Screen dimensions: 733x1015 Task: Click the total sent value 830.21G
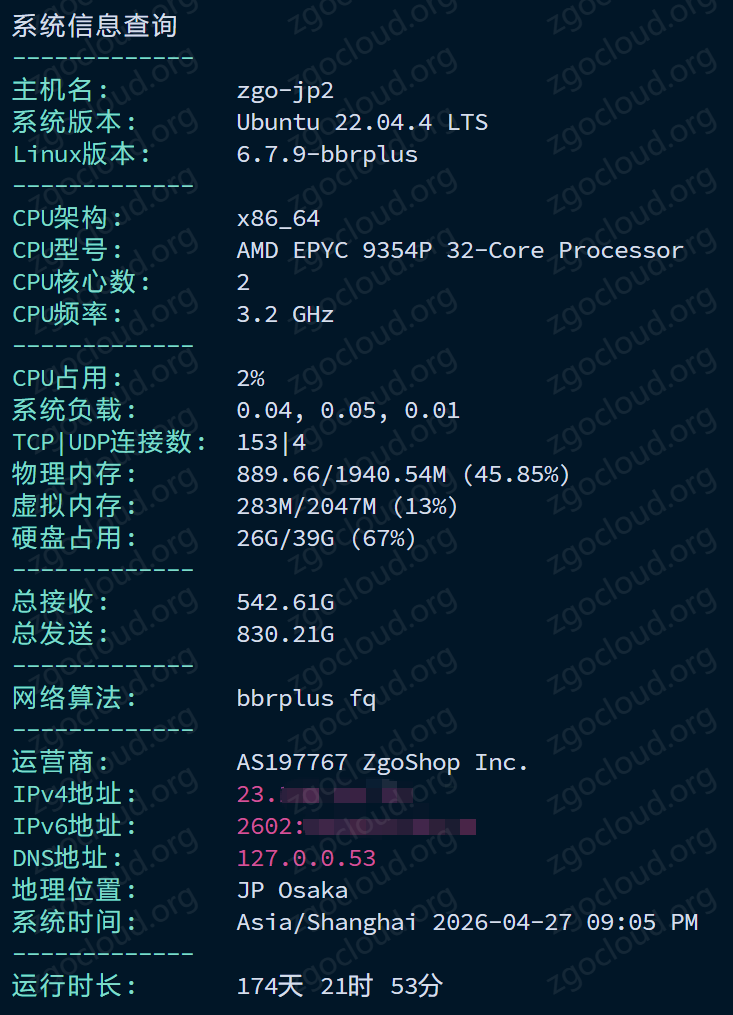286,634
